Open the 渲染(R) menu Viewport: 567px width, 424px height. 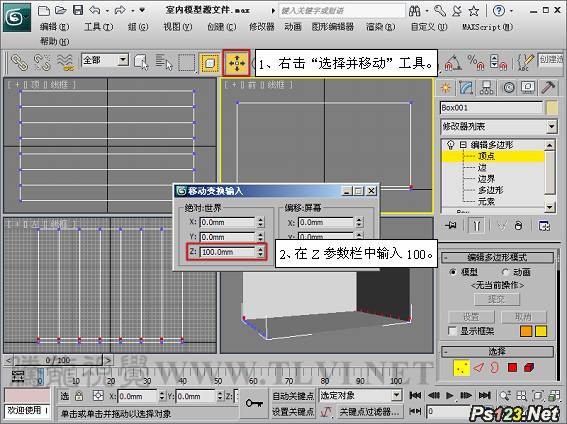click(380, 26)
